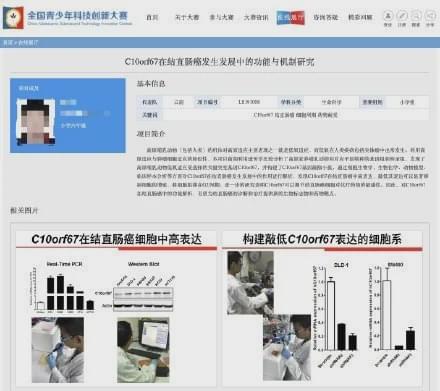The height and width of the screenshot is (391, 440).
Task: Click the share icon in header
Action: coord(430,16)
